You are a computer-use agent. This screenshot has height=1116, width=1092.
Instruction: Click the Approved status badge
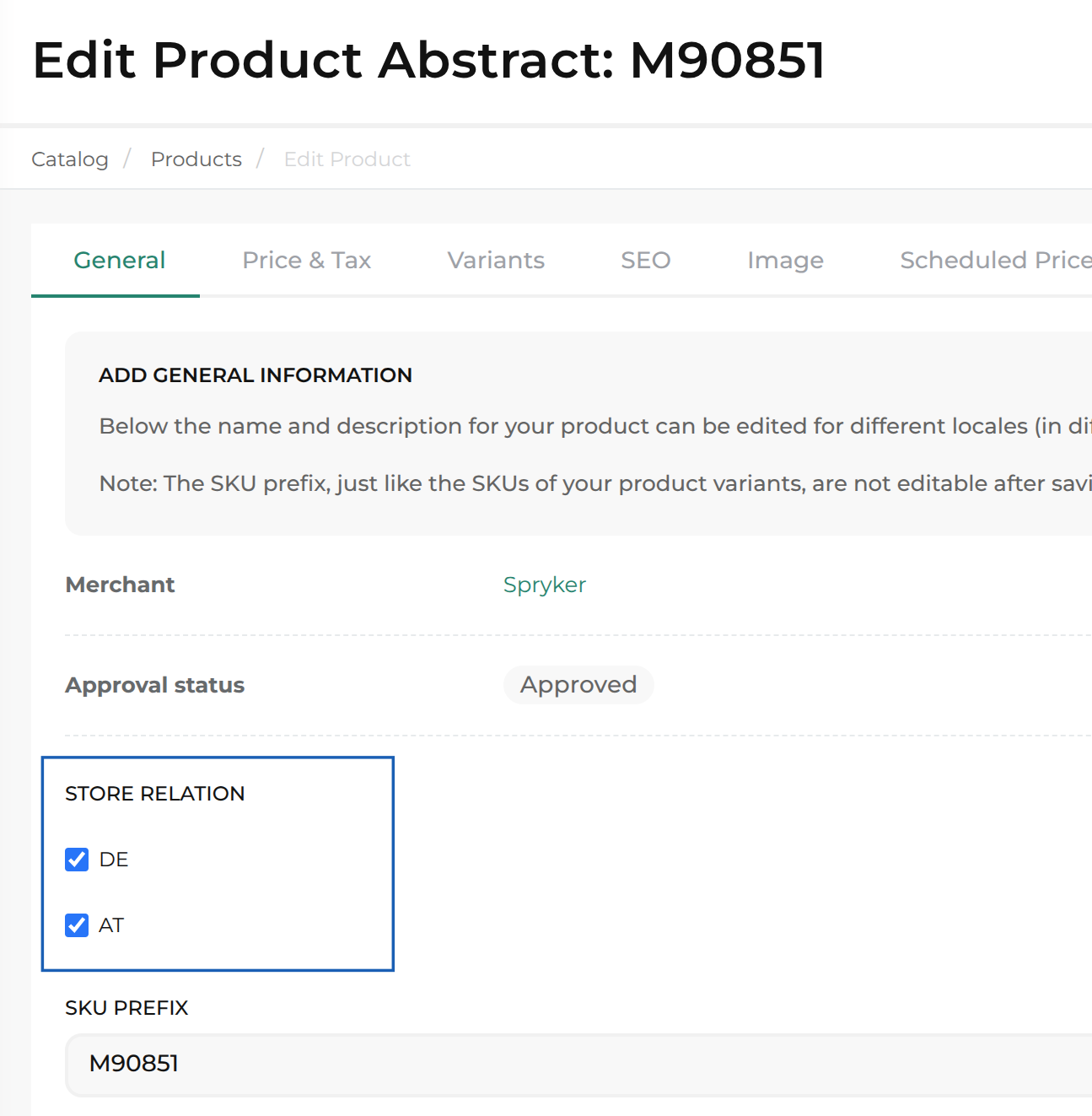click(x=578, y=685)
